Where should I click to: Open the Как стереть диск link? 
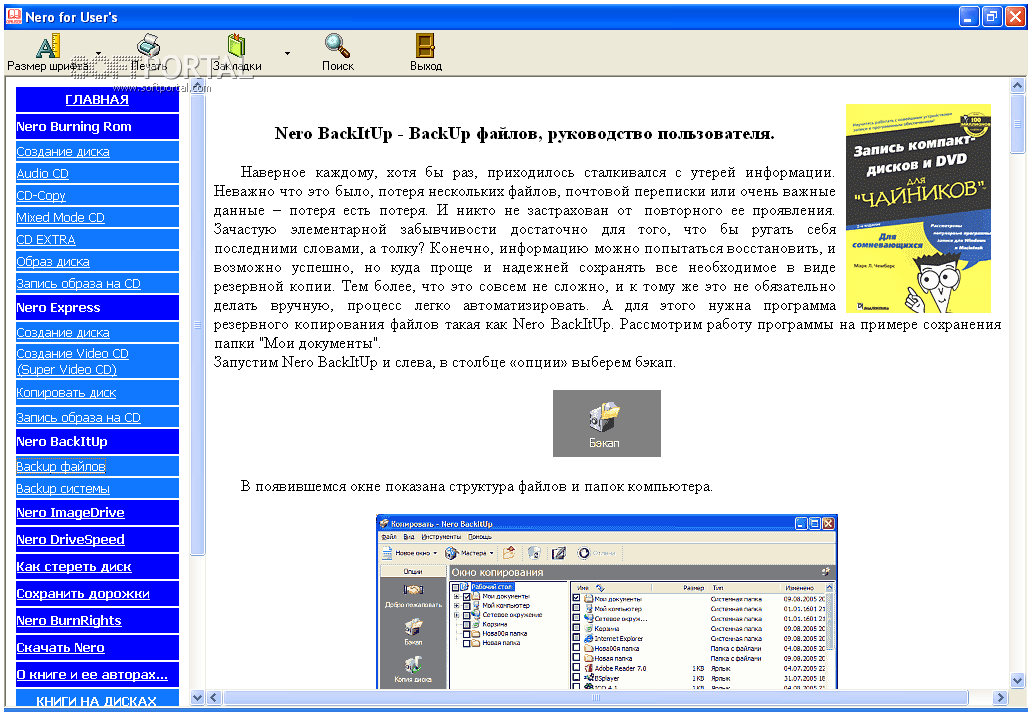point(74,567)
